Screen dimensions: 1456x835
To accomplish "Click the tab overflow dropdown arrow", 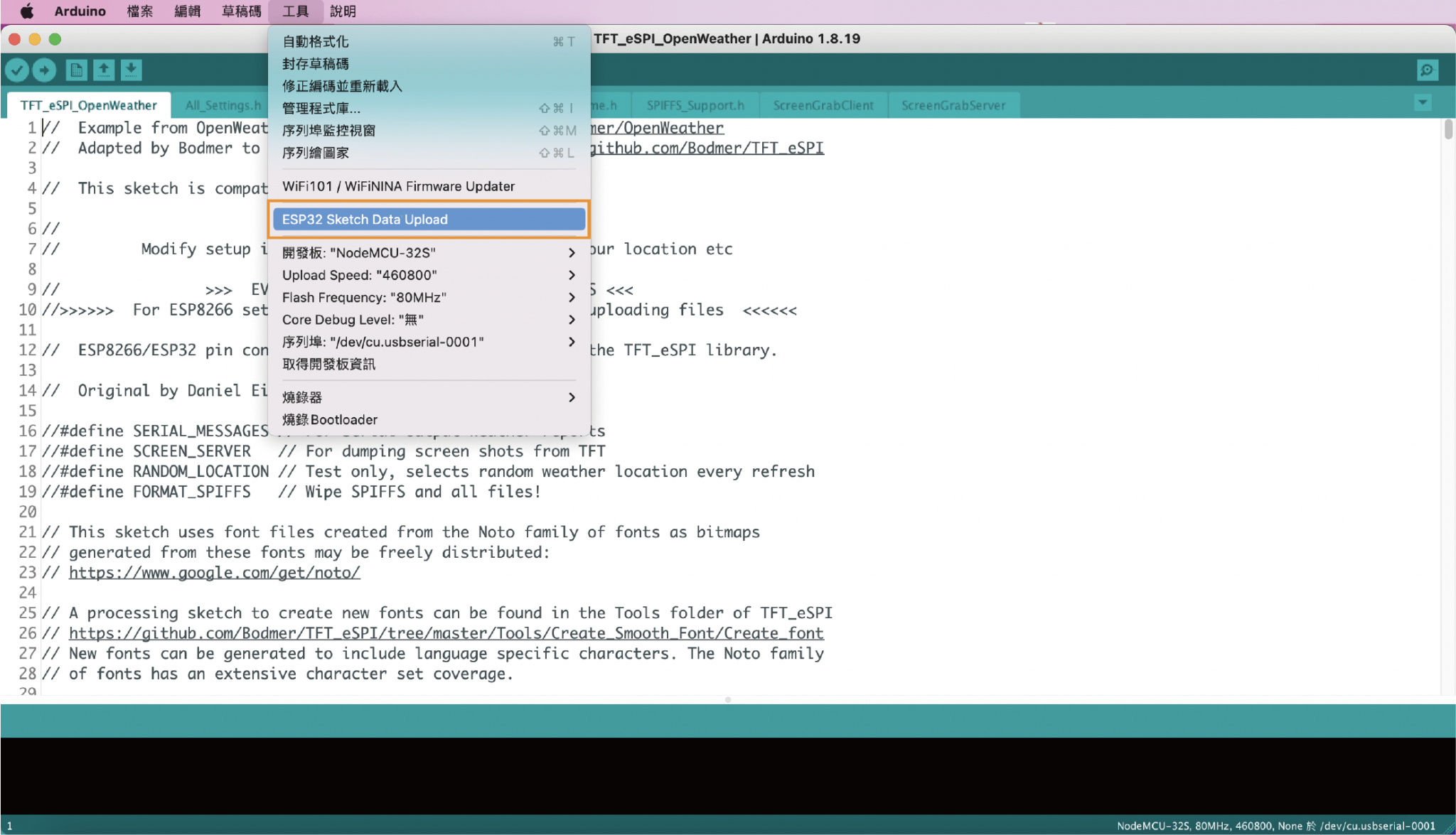I will 1422,102.
